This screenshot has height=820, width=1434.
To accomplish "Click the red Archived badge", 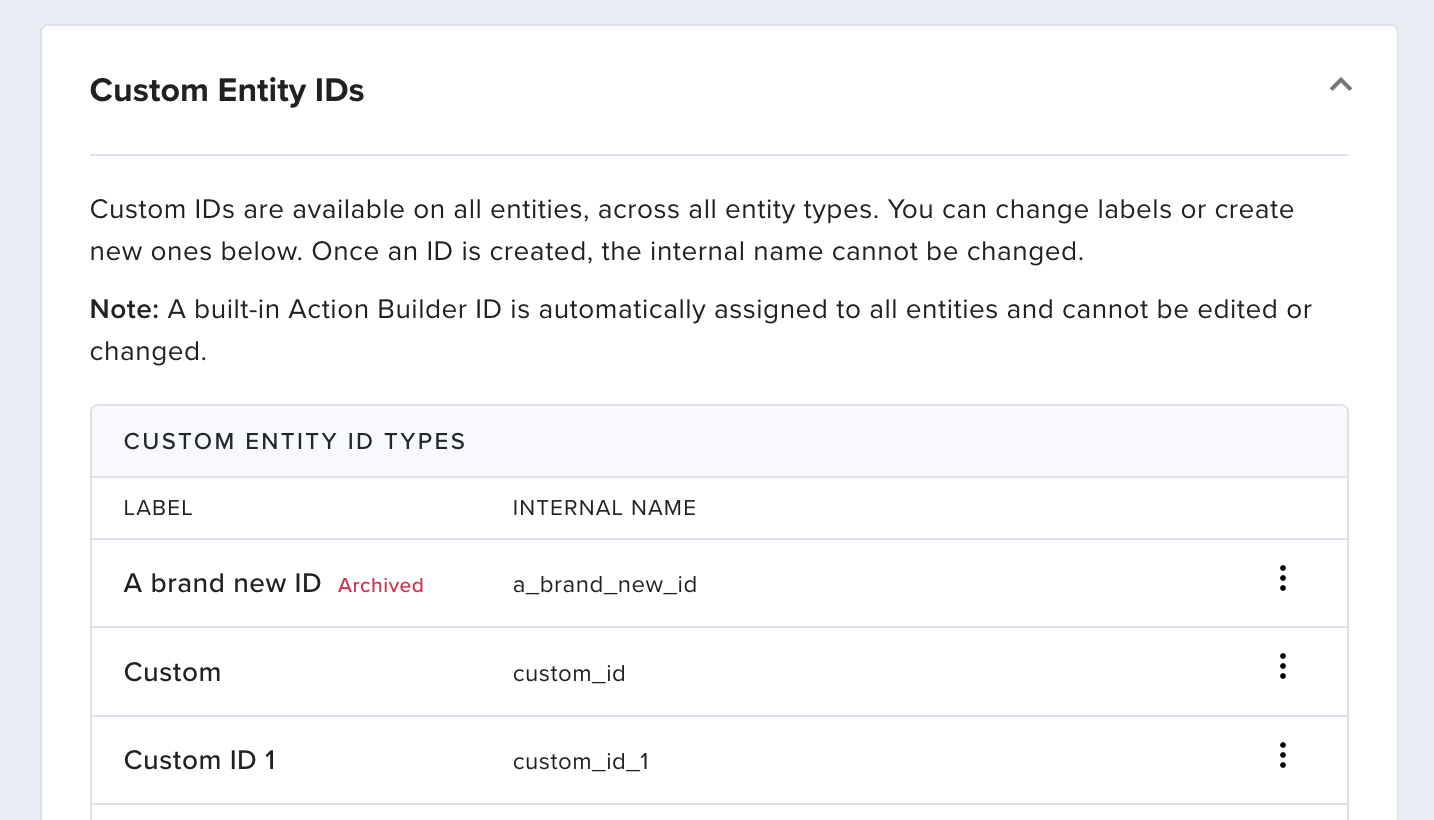I will point(380,586).
